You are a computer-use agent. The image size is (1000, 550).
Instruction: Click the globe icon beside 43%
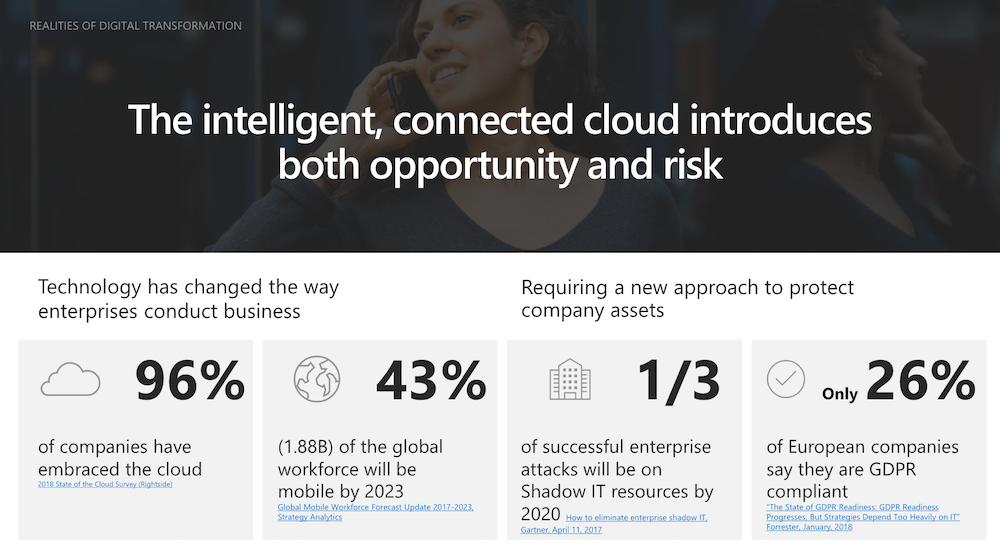317,380
